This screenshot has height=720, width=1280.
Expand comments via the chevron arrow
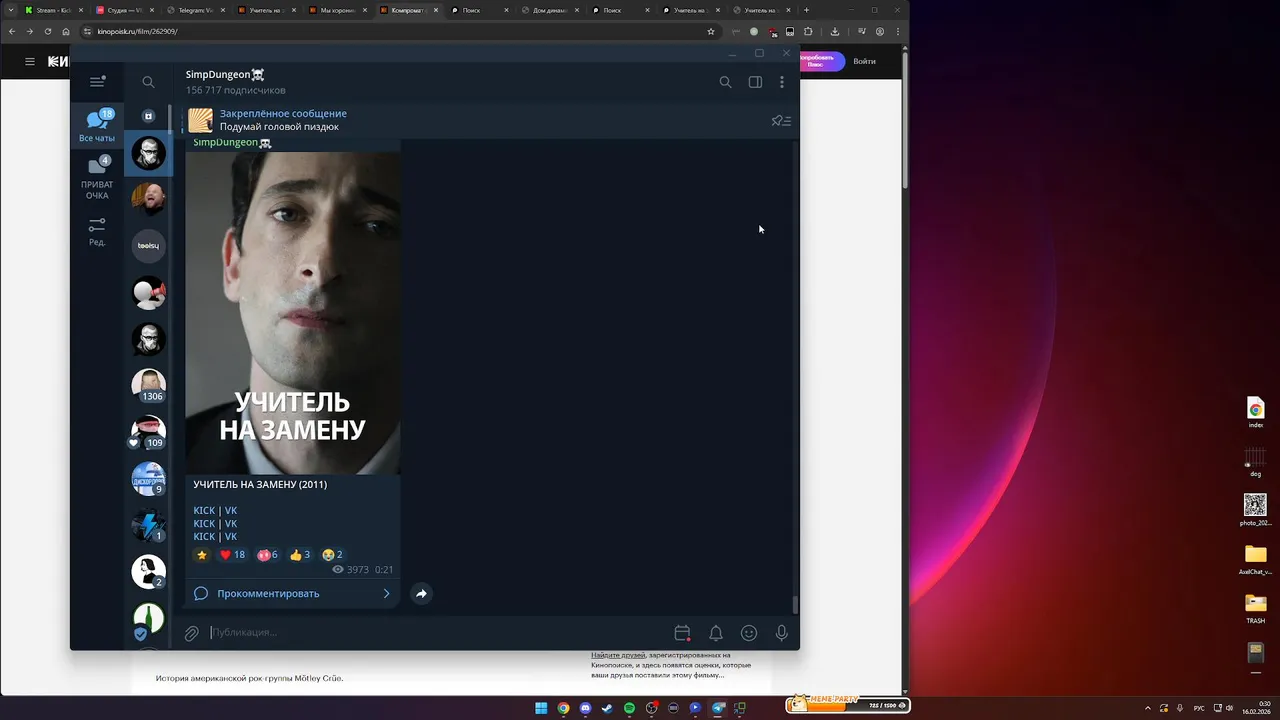point(387,593)
